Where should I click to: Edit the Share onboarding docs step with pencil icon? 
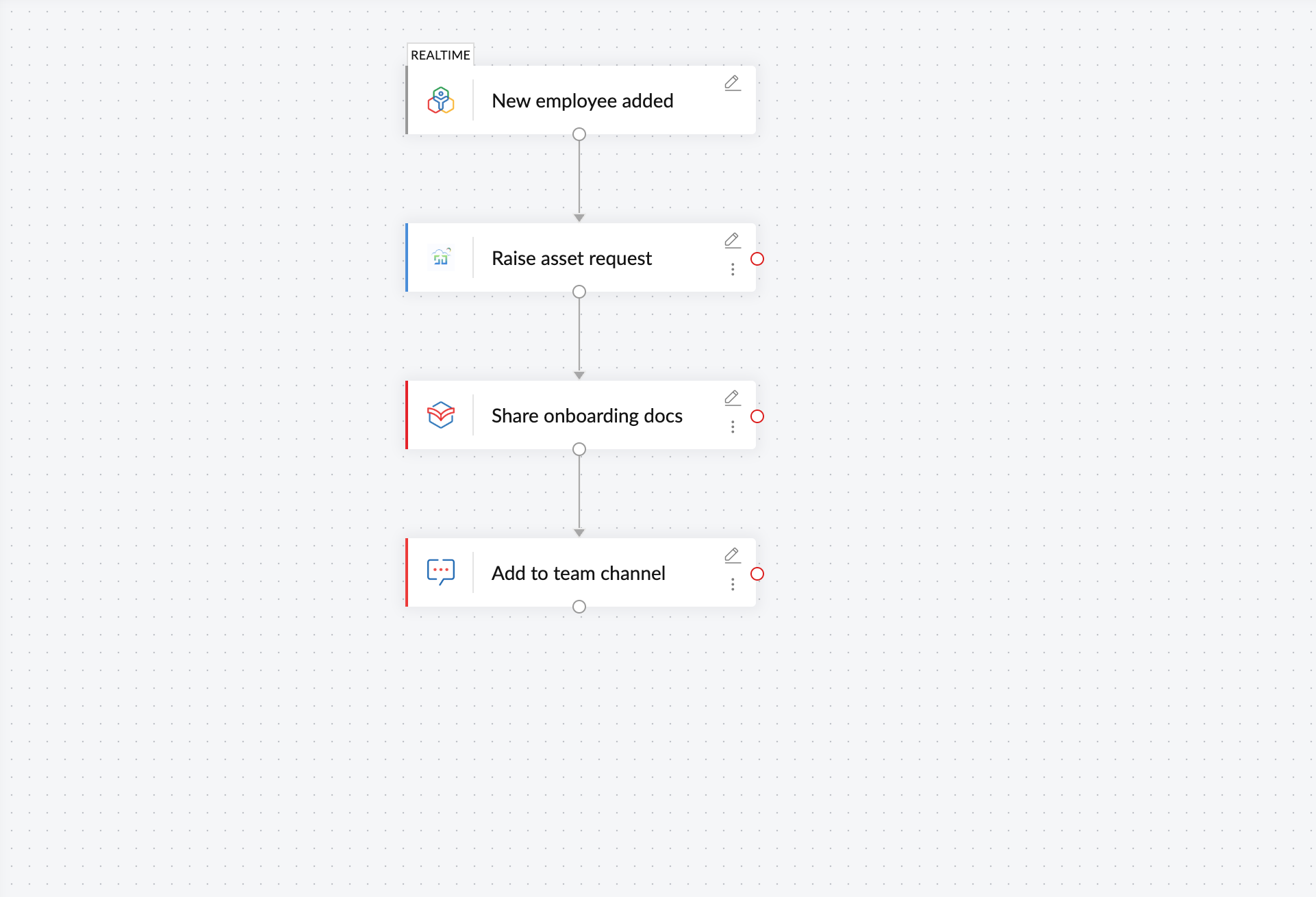pos(732,397)
